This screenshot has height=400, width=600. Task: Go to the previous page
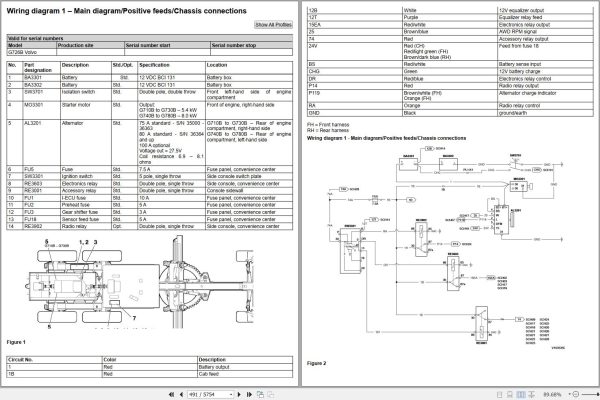point(181,394)
